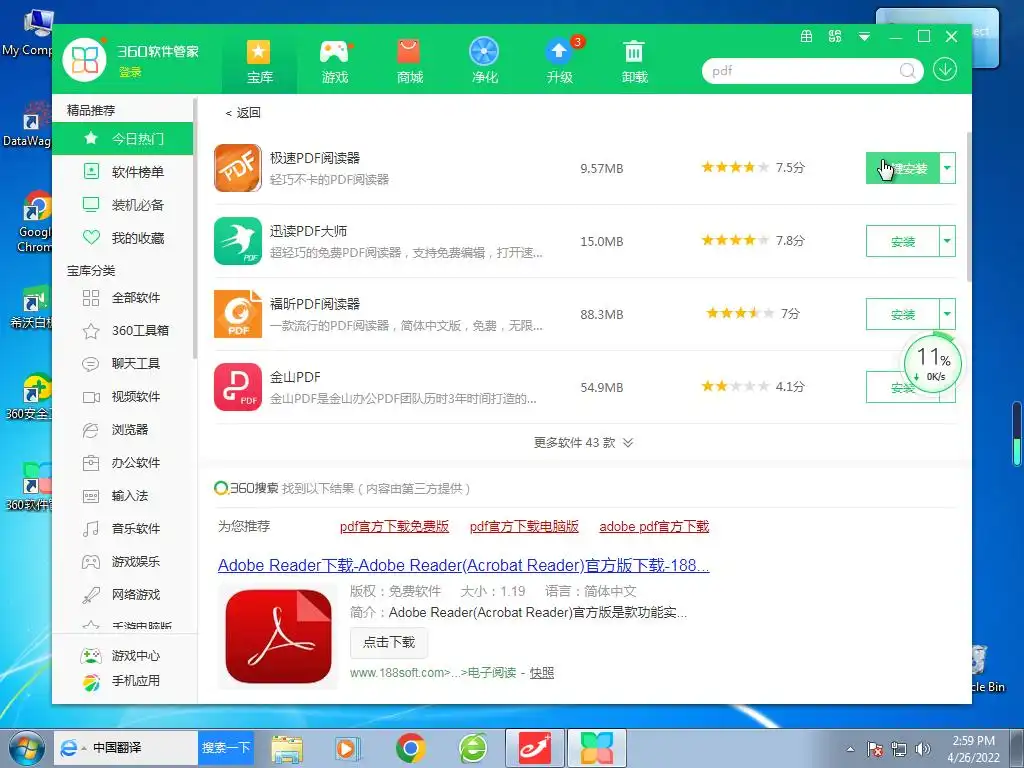Click the 360软件管家 logo icon
Screen dimensions: 1024x768
tap(85, 59)
